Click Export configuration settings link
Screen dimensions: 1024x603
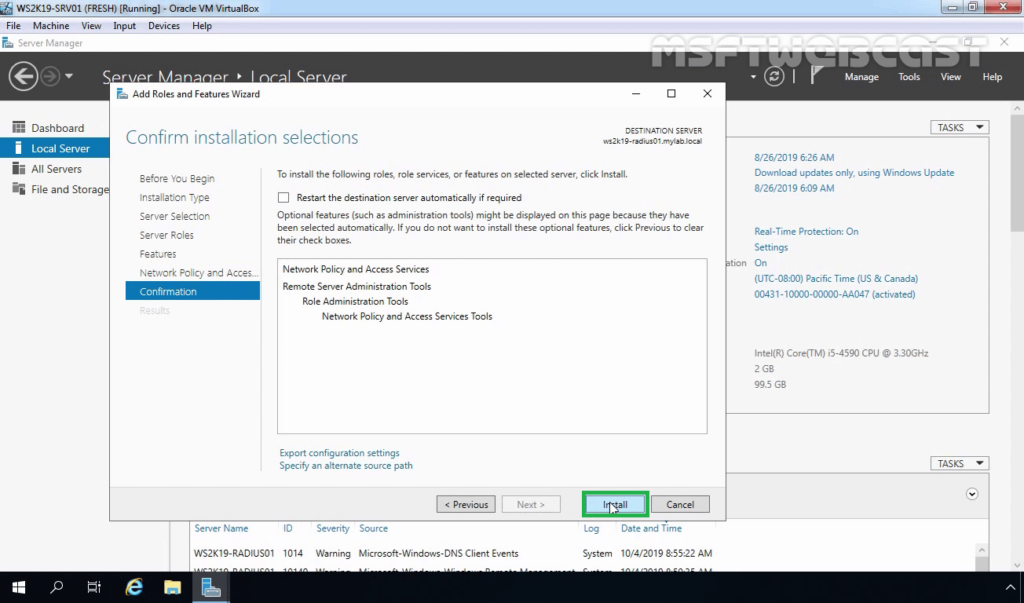point(339,453)
